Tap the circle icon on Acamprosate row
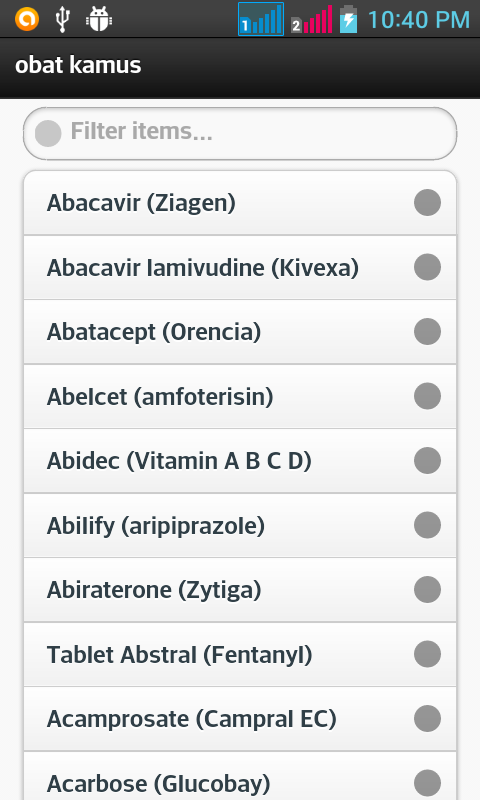The image size is (480, 800). 427,719
